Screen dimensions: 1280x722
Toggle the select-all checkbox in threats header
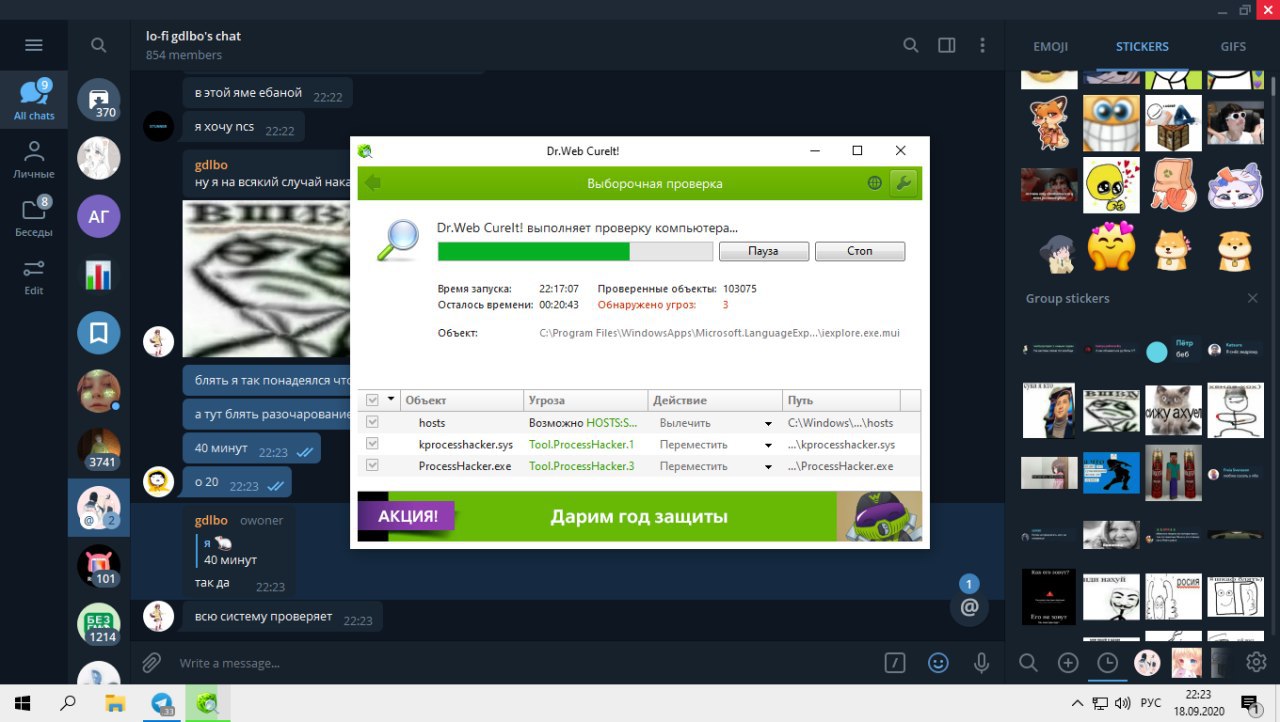[x=372, y=400]
